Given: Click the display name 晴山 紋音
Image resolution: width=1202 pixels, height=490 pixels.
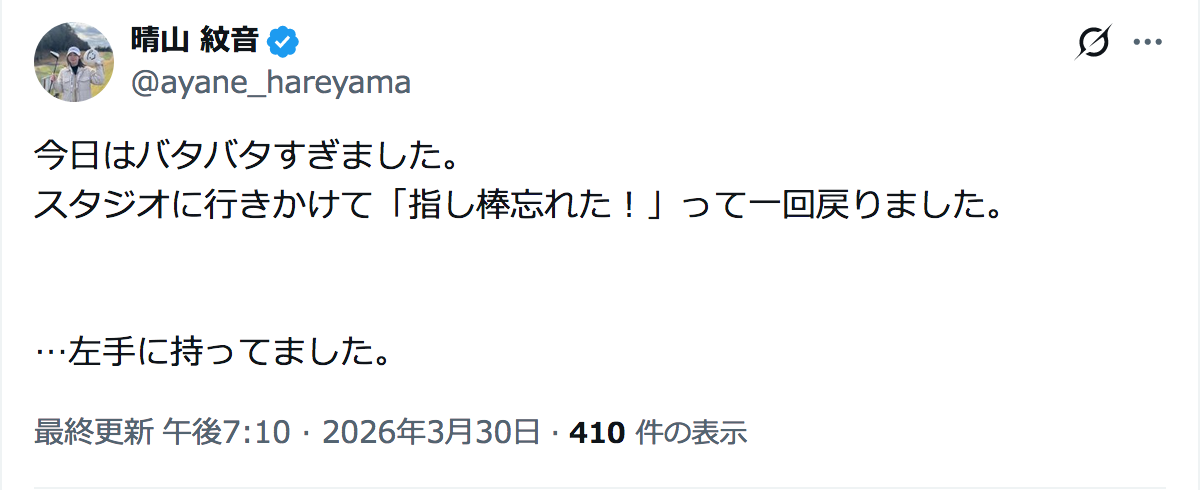Looking at the screenshot, I should [x=195, y=41].
